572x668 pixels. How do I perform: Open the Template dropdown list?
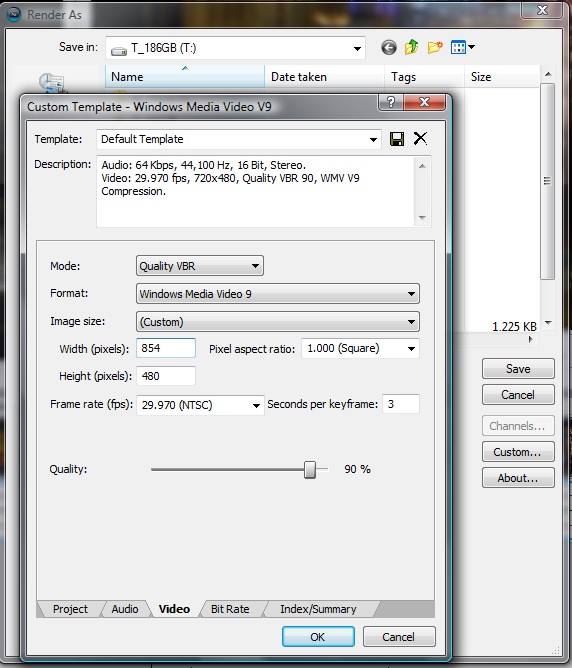(x=373, y=139)
